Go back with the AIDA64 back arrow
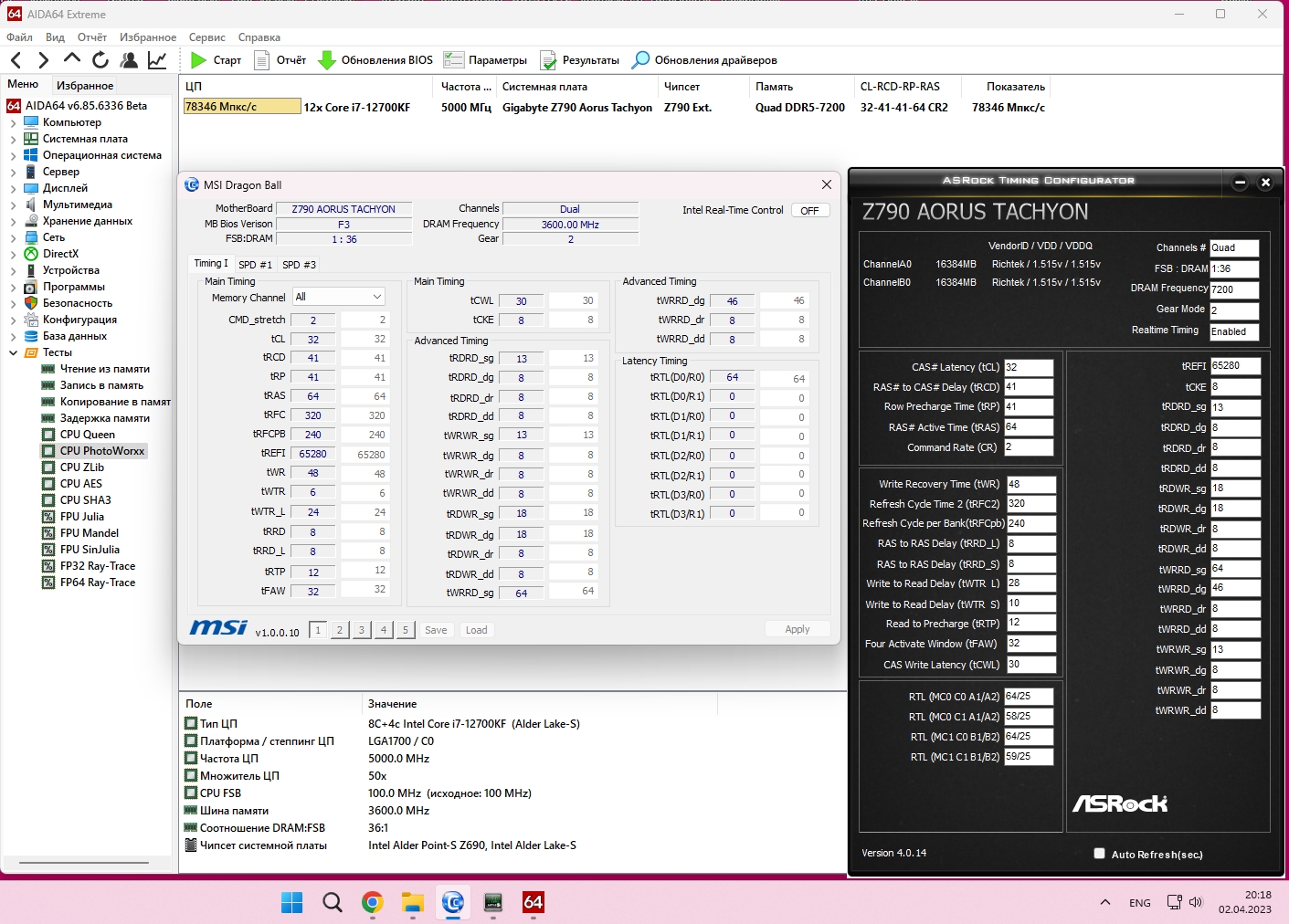 coord(16,60)
